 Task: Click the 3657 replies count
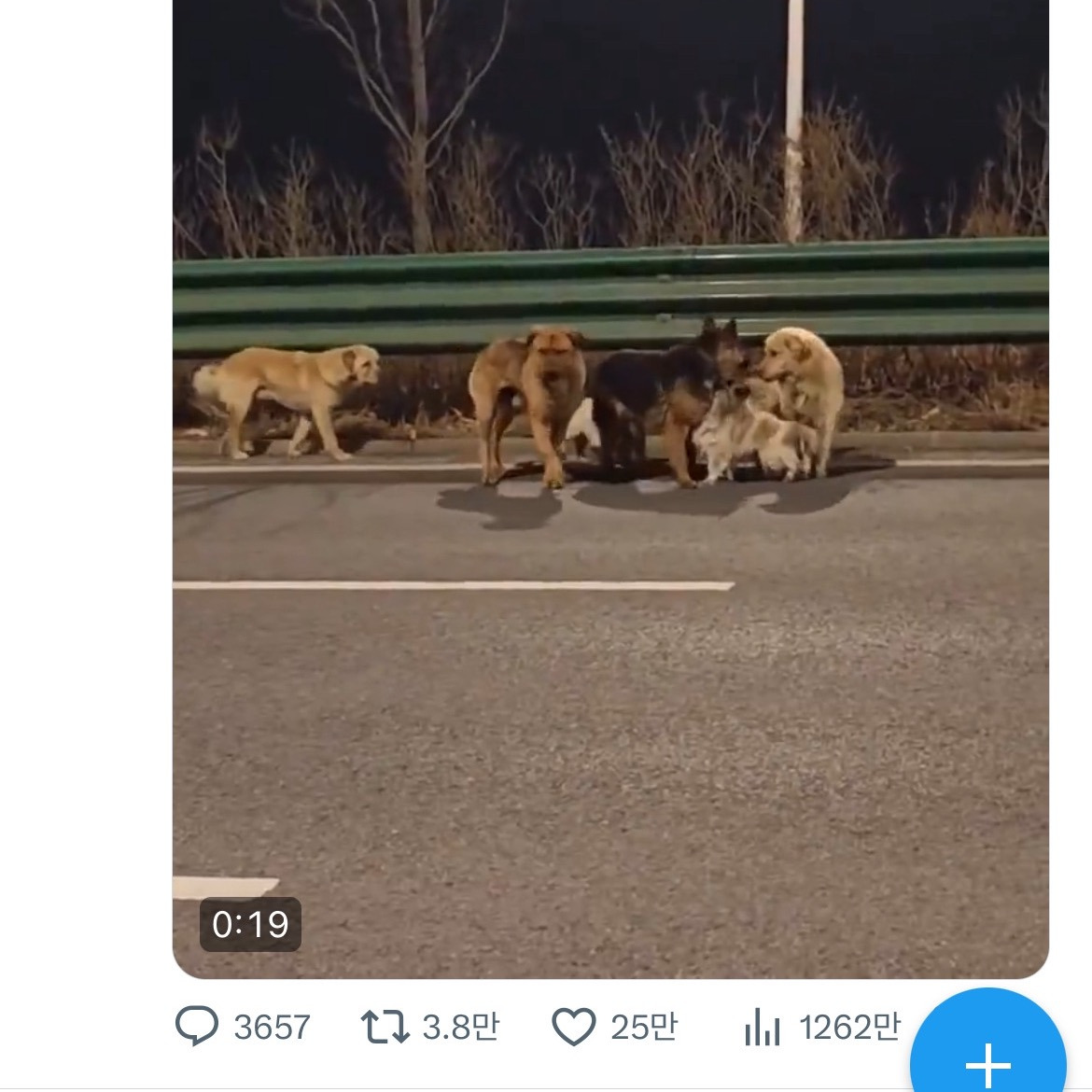coord(272,1028)
